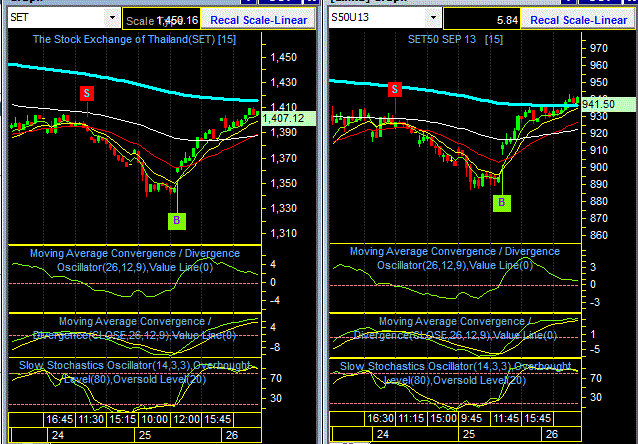Screen dimensions: 638x444
Task: Select date 25 on the SET50 date axis
Action: click(469, 434)
